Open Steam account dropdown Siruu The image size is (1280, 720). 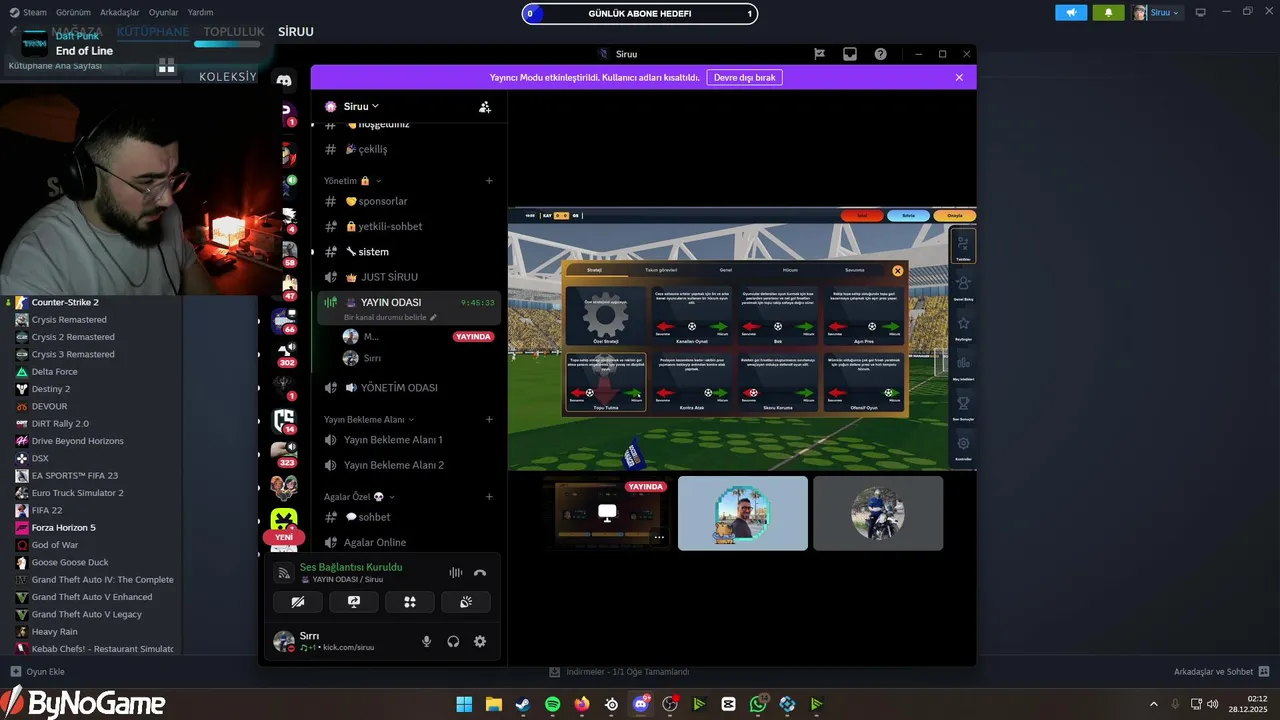(1157, 13)
